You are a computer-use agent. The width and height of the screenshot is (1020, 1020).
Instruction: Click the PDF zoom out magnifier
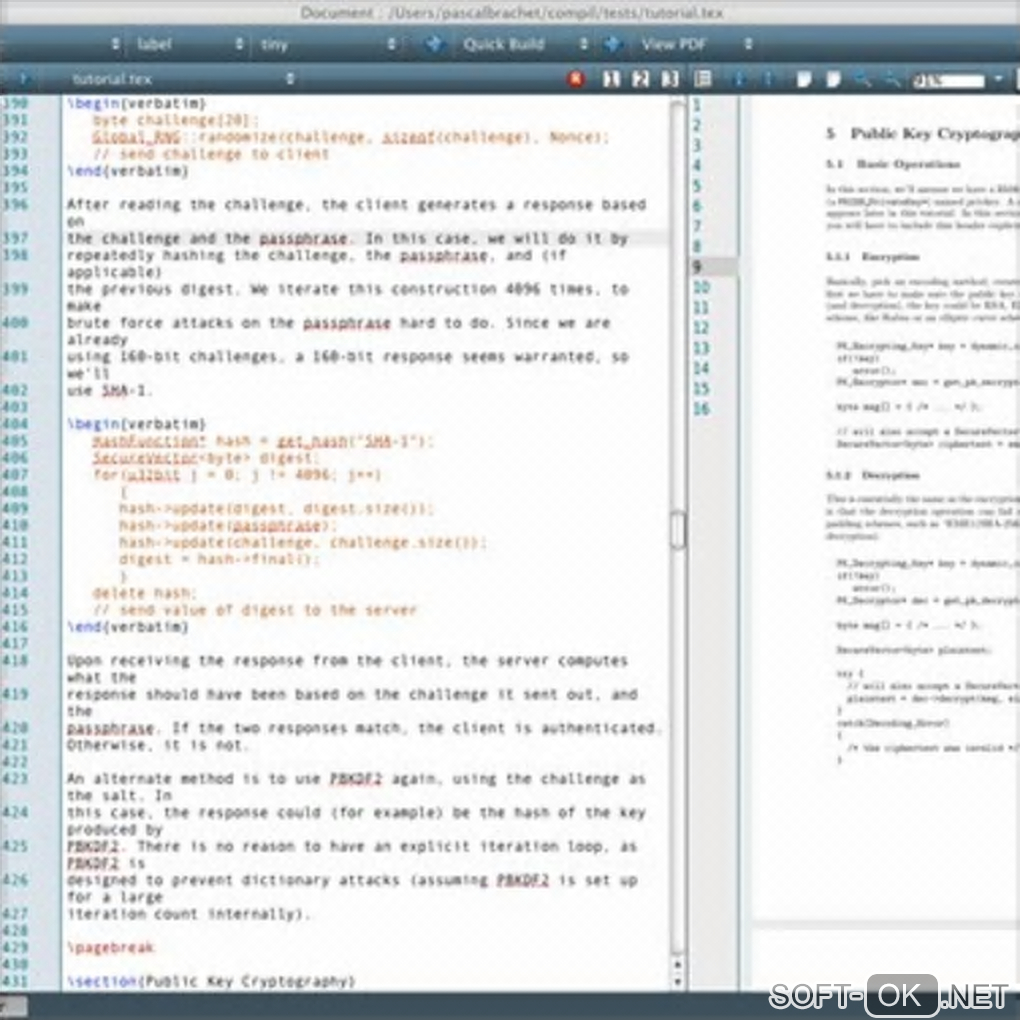pyautogui.click(x=891, y=79)
